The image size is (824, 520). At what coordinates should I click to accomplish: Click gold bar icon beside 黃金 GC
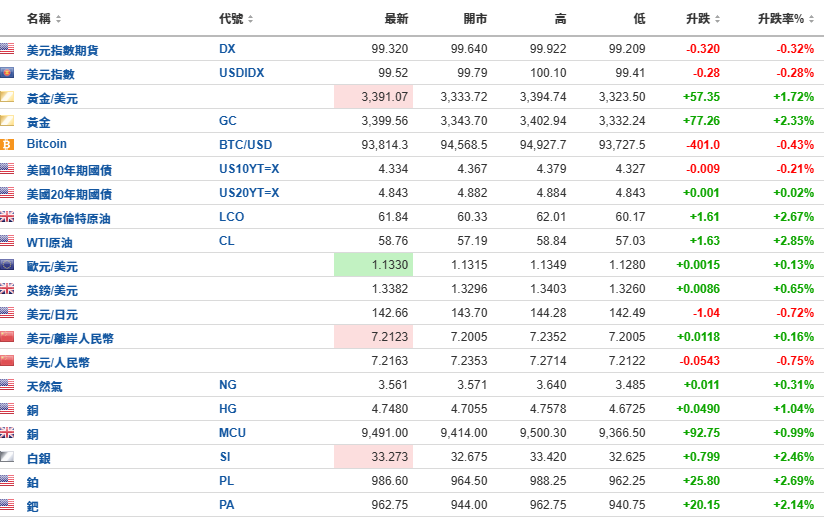click(7, 121)
